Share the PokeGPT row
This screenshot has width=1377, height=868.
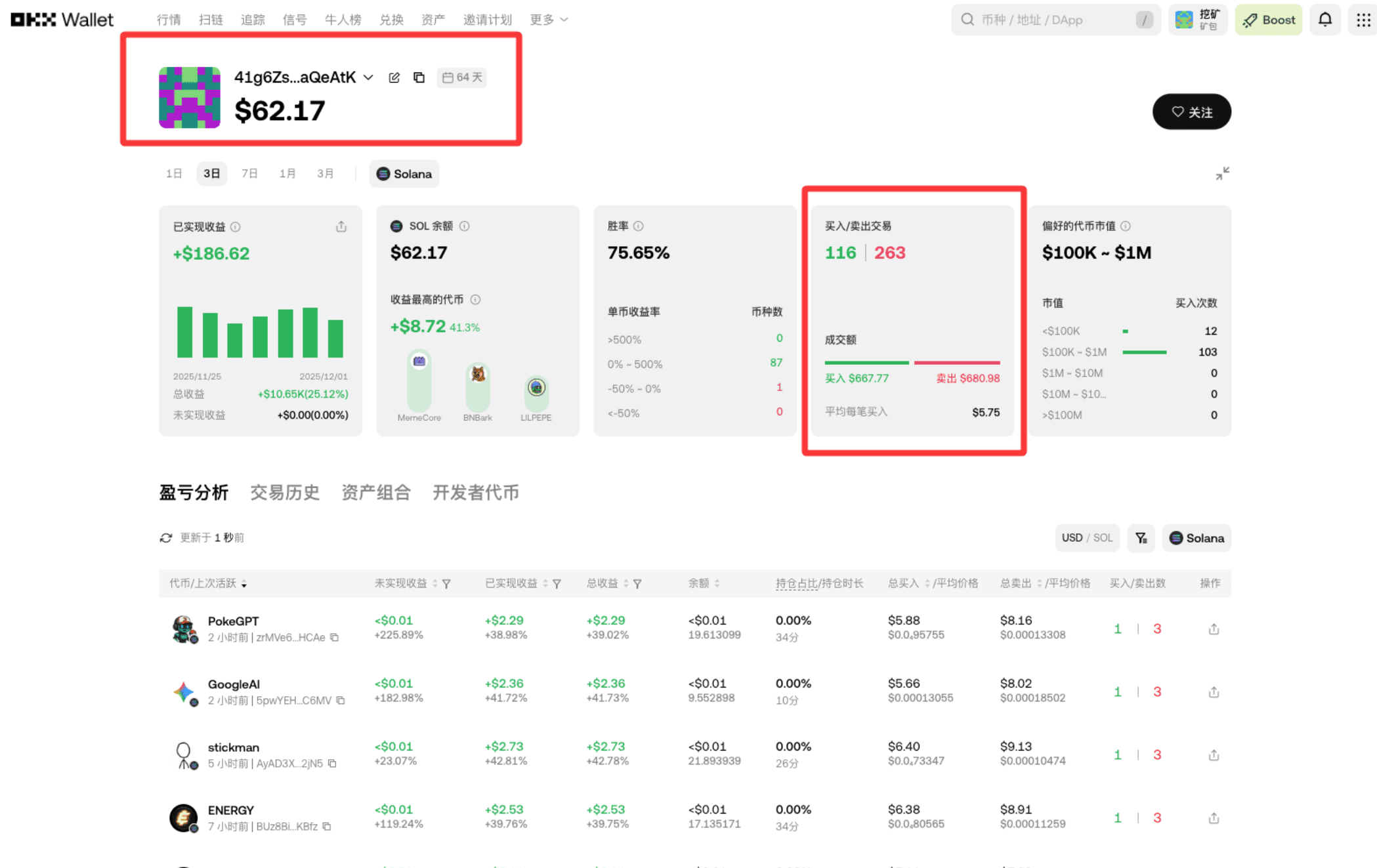point(1214,629)
